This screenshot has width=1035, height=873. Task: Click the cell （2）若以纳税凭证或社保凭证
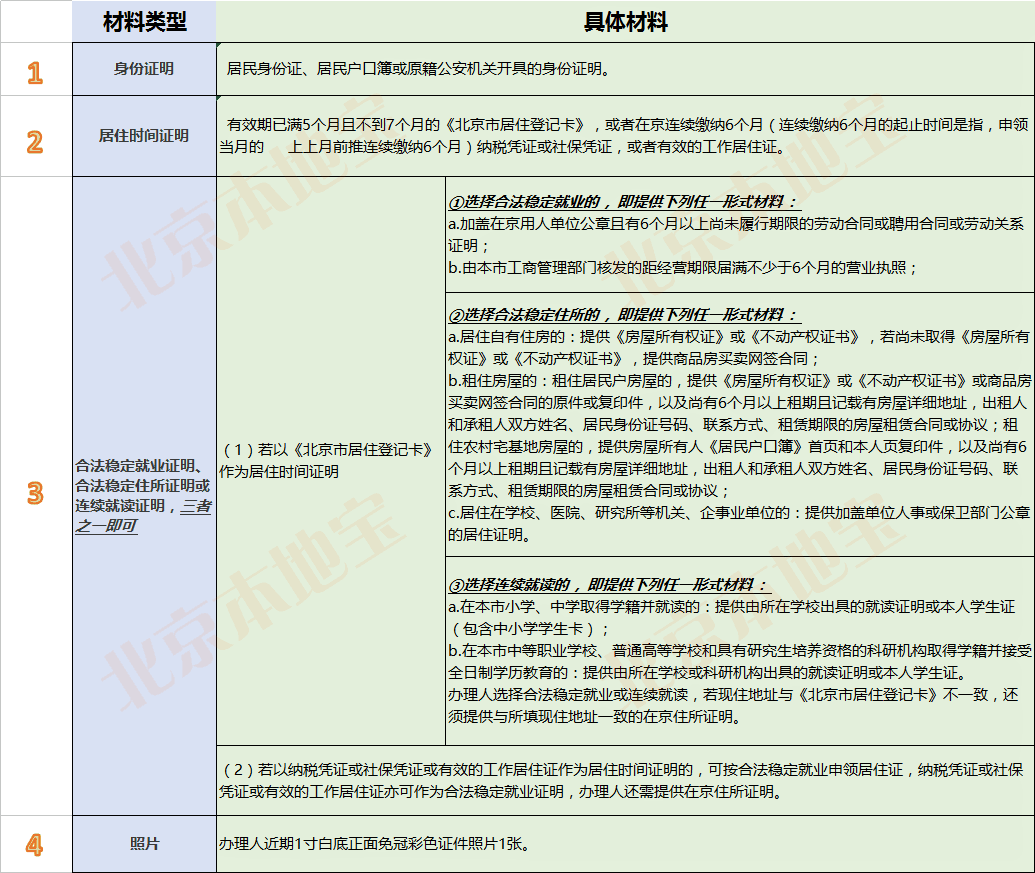point(625,781)
